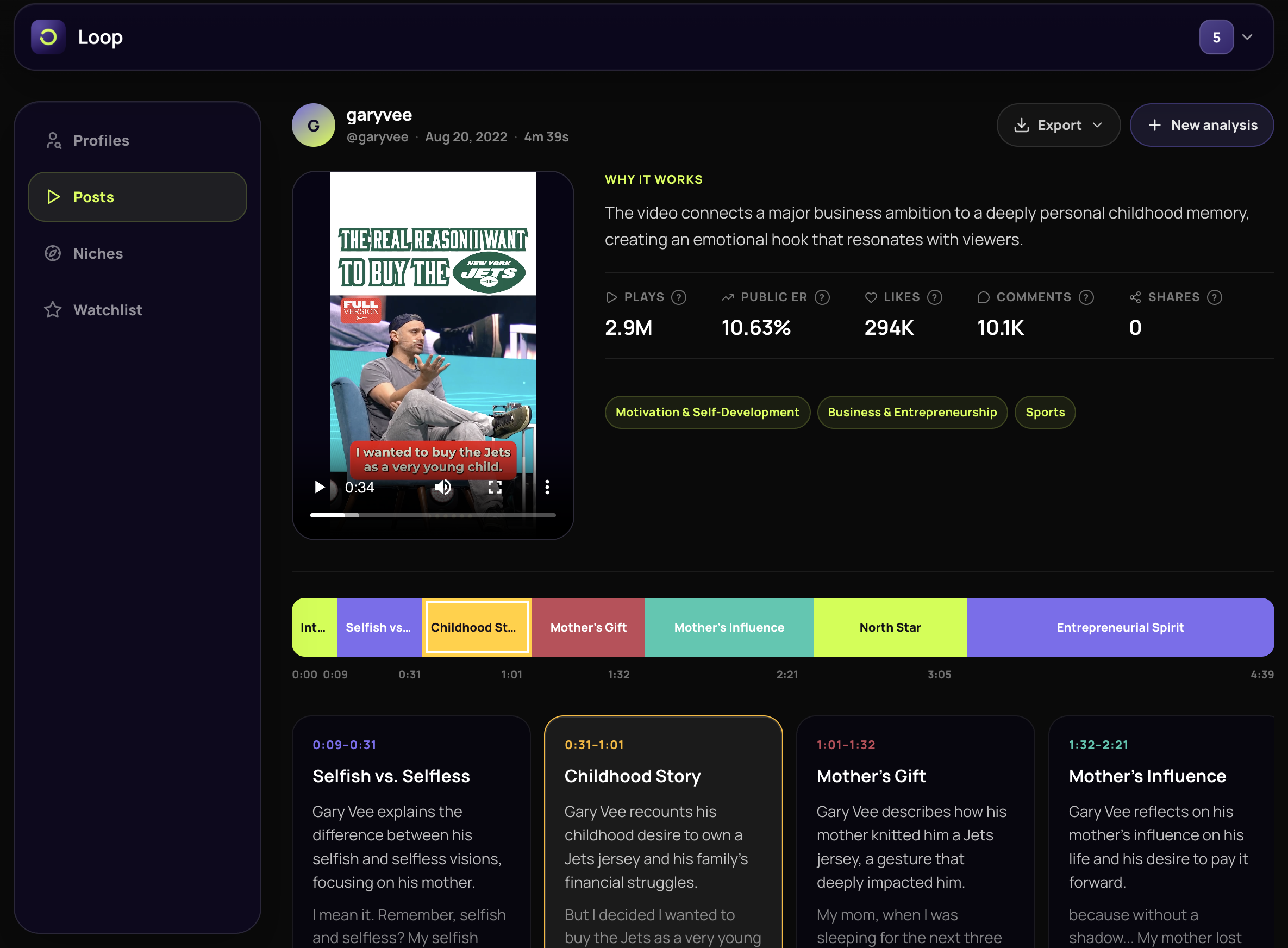This screenshot has height=948, width=1288.
Task: Start a New analysis
Action: (1202, 125)
